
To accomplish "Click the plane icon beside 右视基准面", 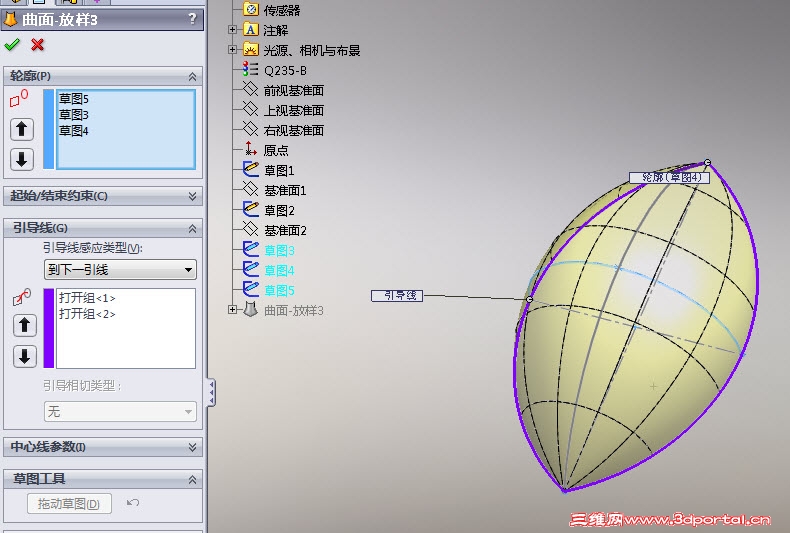I will click(x=250, y=129).
